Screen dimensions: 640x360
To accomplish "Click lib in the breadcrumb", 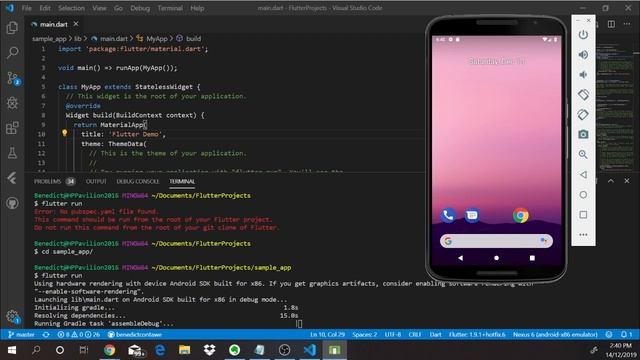I will (78, 39).
